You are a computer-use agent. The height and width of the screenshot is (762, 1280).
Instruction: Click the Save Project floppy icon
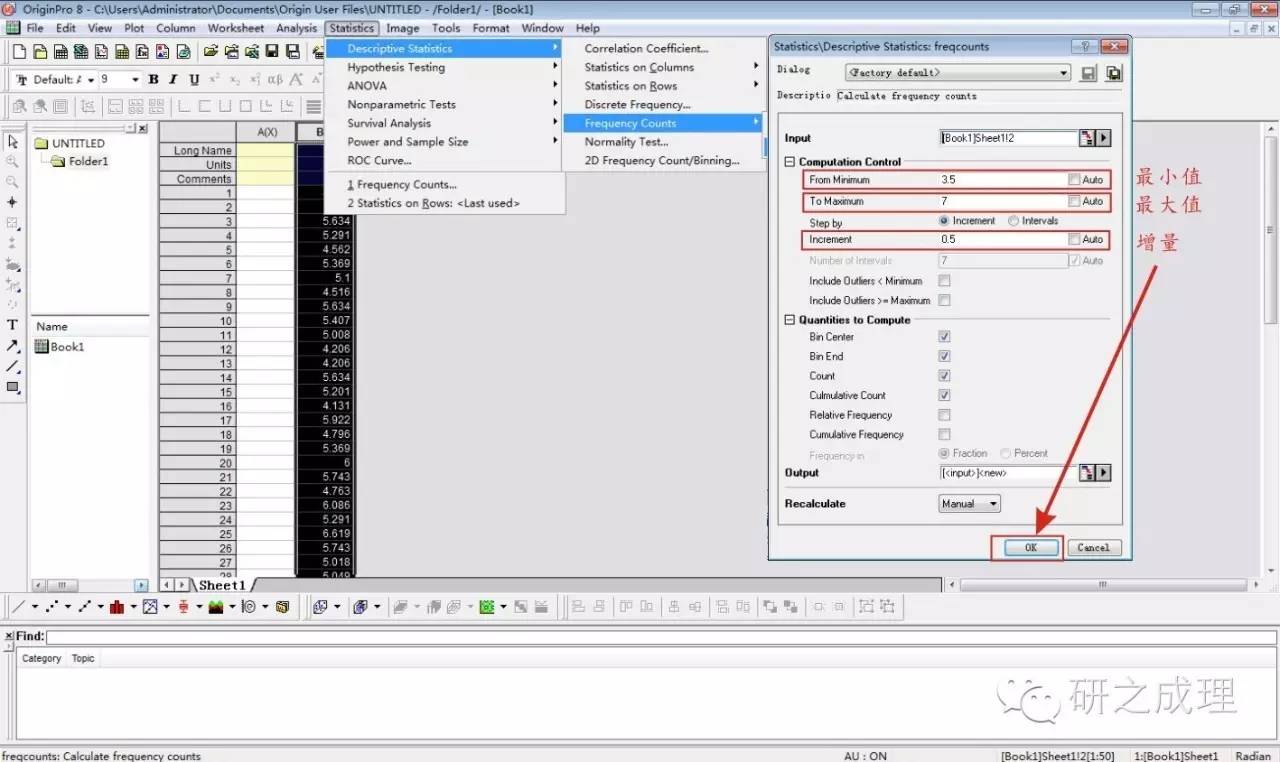(x=272, y=52)
